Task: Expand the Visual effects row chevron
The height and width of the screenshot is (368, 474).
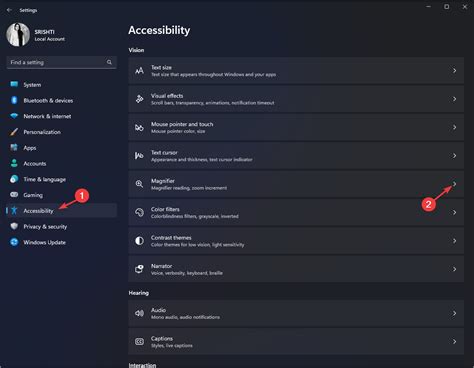Action: [454, 99]
